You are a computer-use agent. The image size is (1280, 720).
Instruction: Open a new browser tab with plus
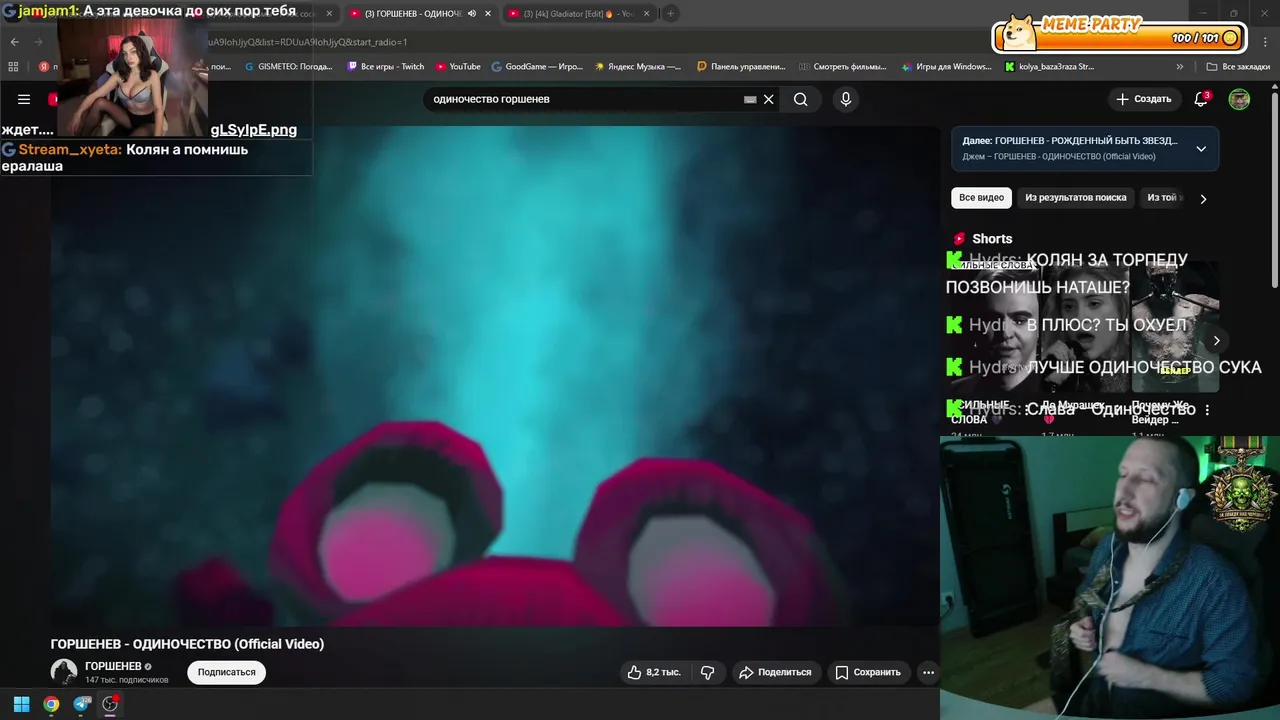pyautogui.click(x=671, y=13)
